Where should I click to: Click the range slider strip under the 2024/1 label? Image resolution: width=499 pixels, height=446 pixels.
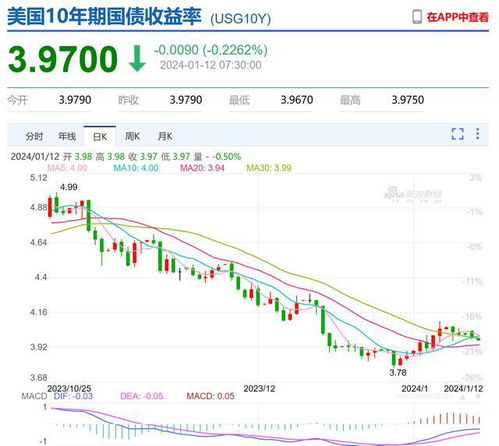(425, 396)
